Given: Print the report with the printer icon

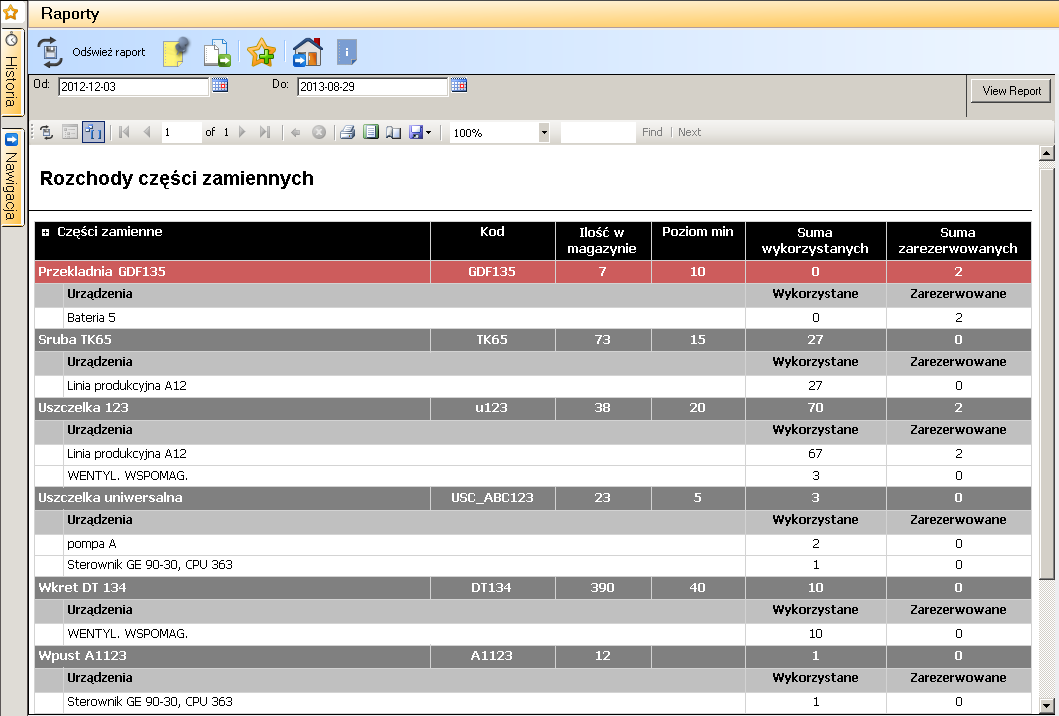Looking at the screenshot, I should coord(347,132).
